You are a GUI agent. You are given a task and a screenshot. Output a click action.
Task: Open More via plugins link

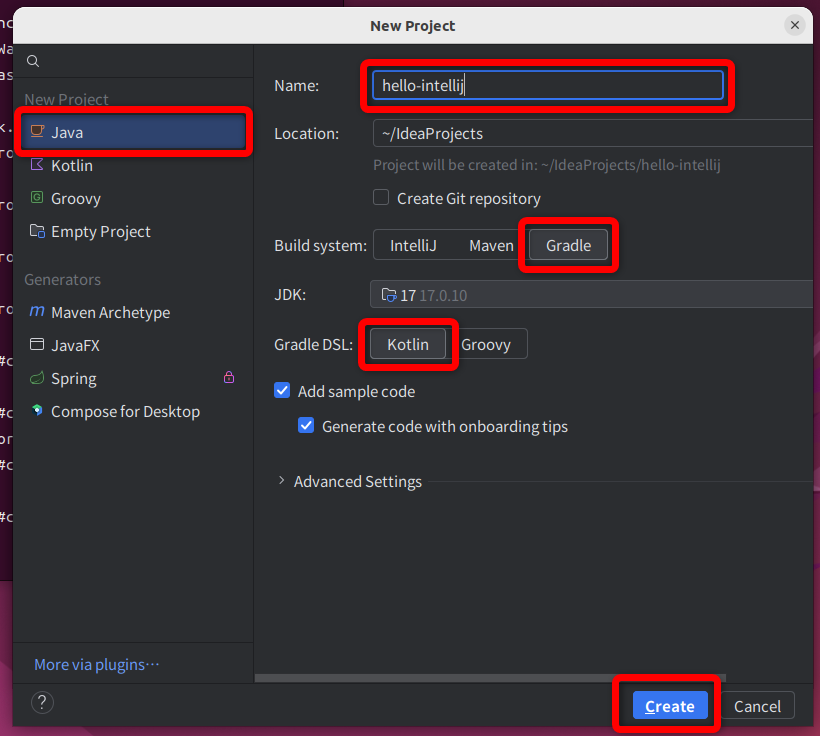pyautogui.click(x=97, y=664)
